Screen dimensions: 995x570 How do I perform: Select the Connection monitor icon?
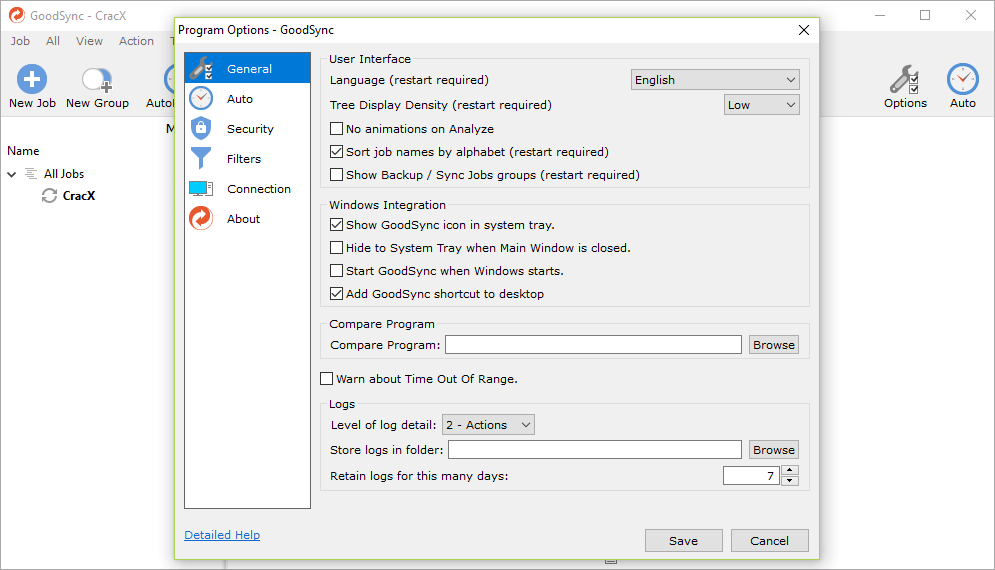click(x=201, y=189)
